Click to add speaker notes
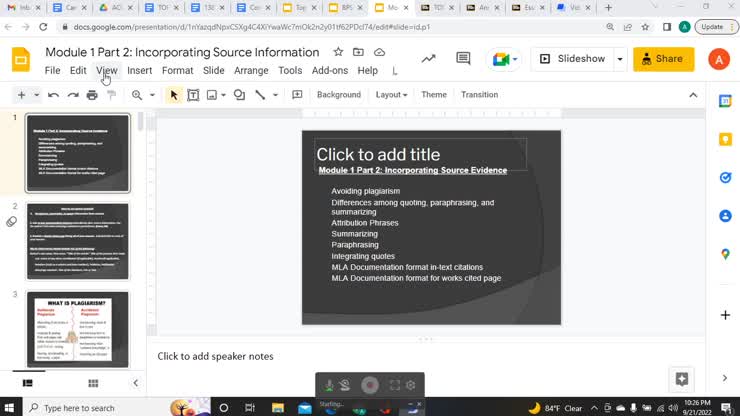This screenshot has width=740, height=416. point(215,357)
